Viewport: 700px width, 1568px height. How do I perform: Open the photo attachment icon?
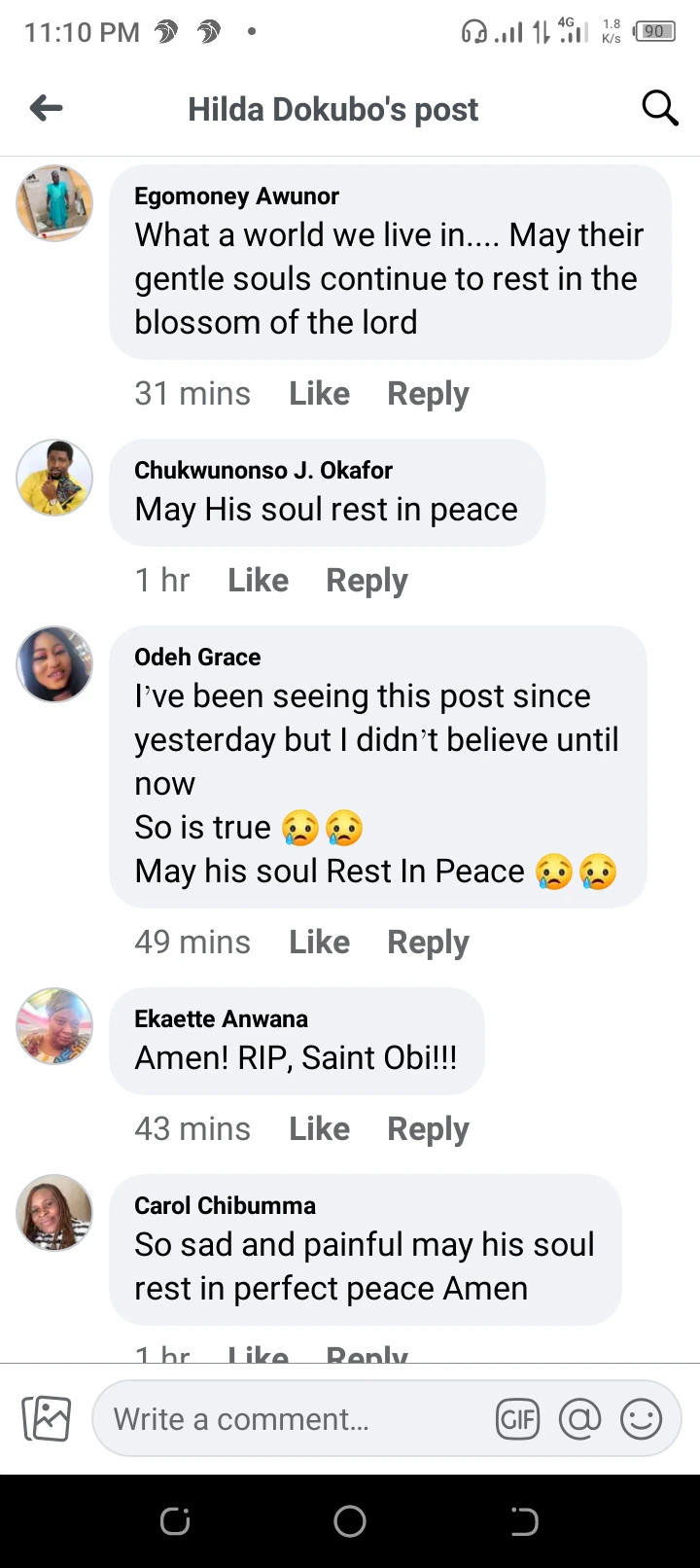pos(46,1419)
